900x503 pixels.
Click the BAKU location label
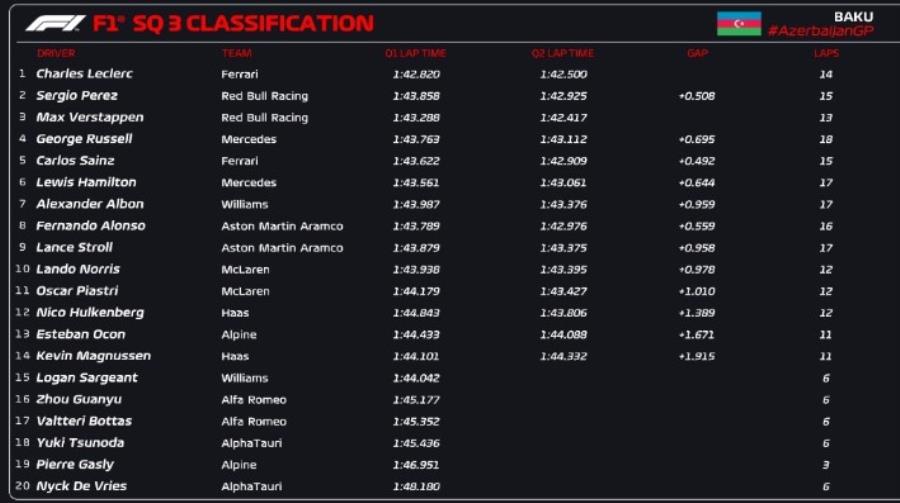coord(853,17)
